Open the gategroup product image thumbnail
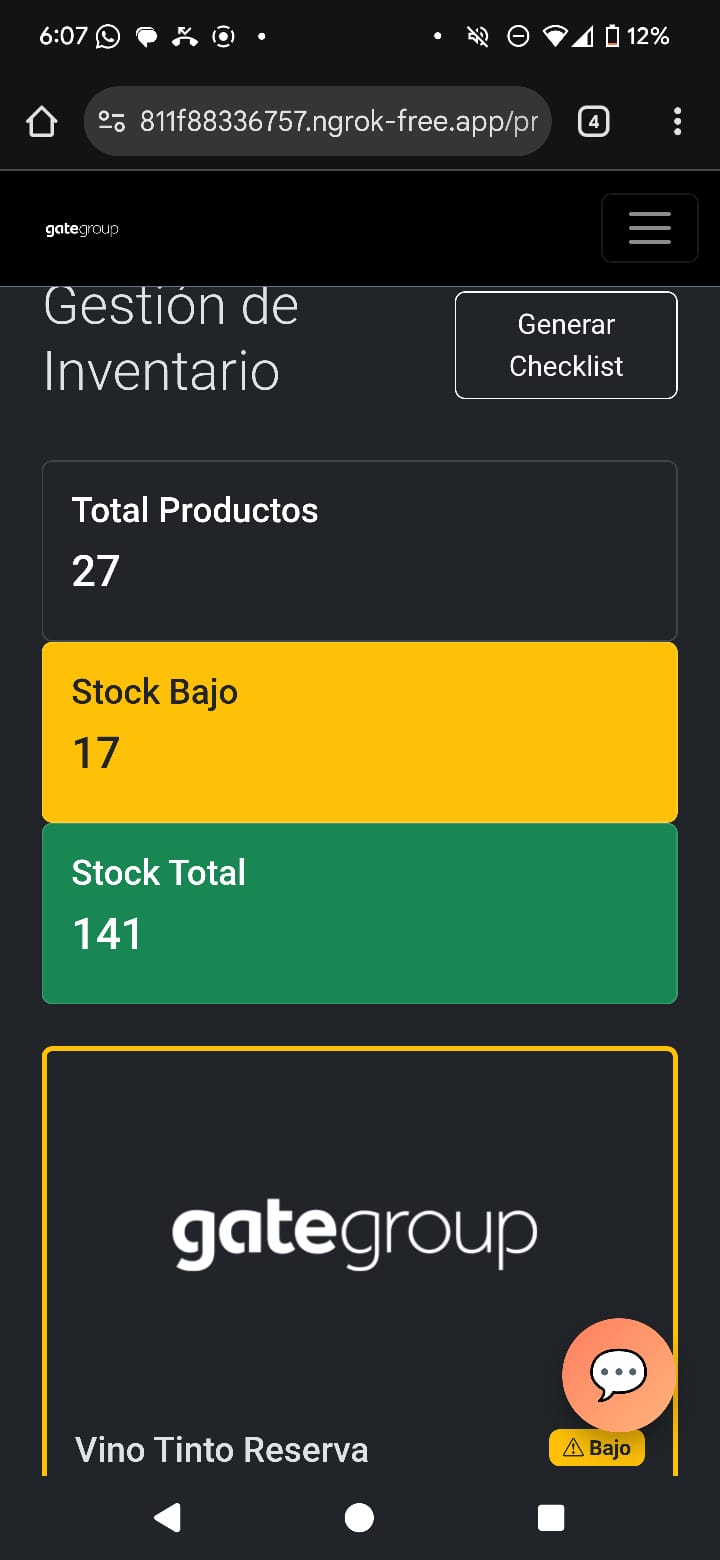 point(355,1236)
